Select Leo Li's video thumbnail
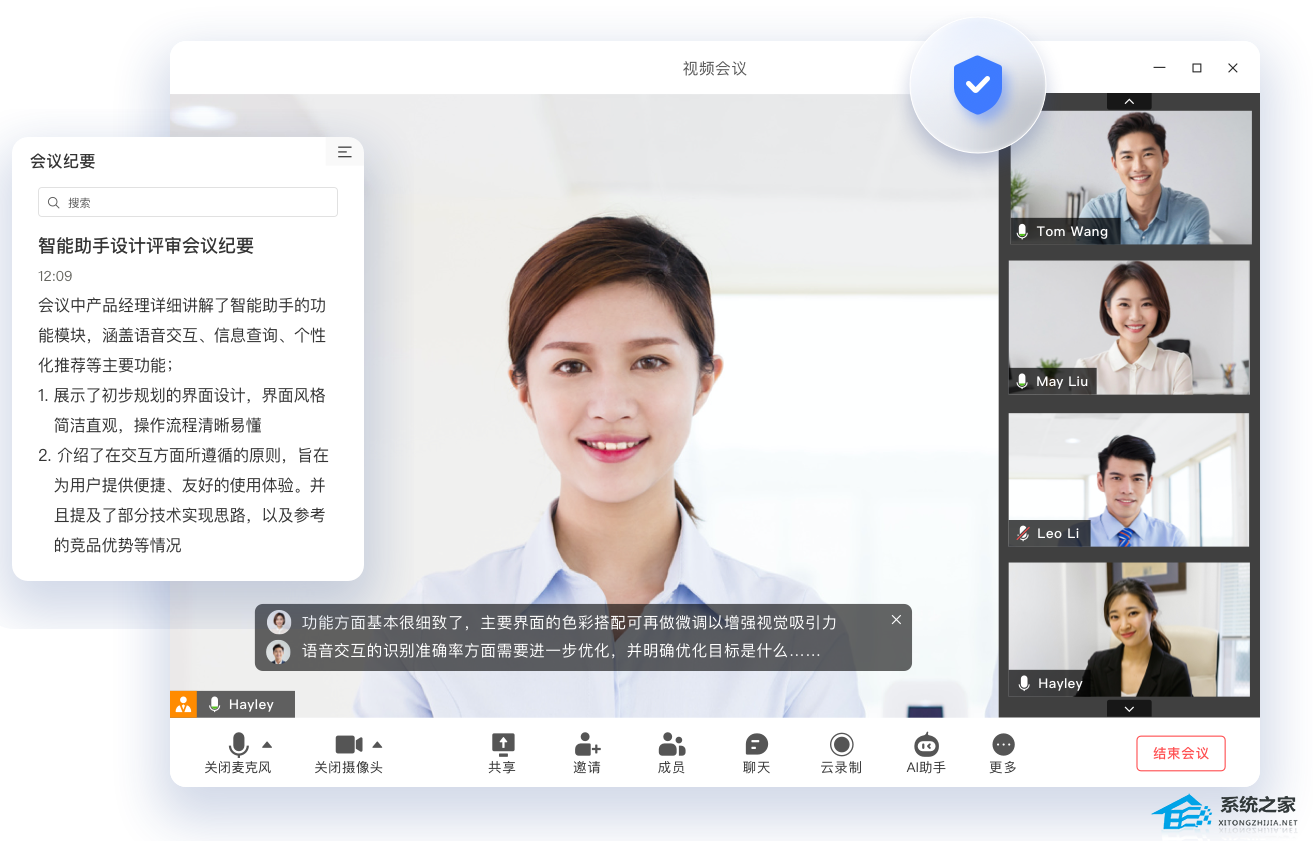The image size is (1313, 841). click(x=1130, y=480)
